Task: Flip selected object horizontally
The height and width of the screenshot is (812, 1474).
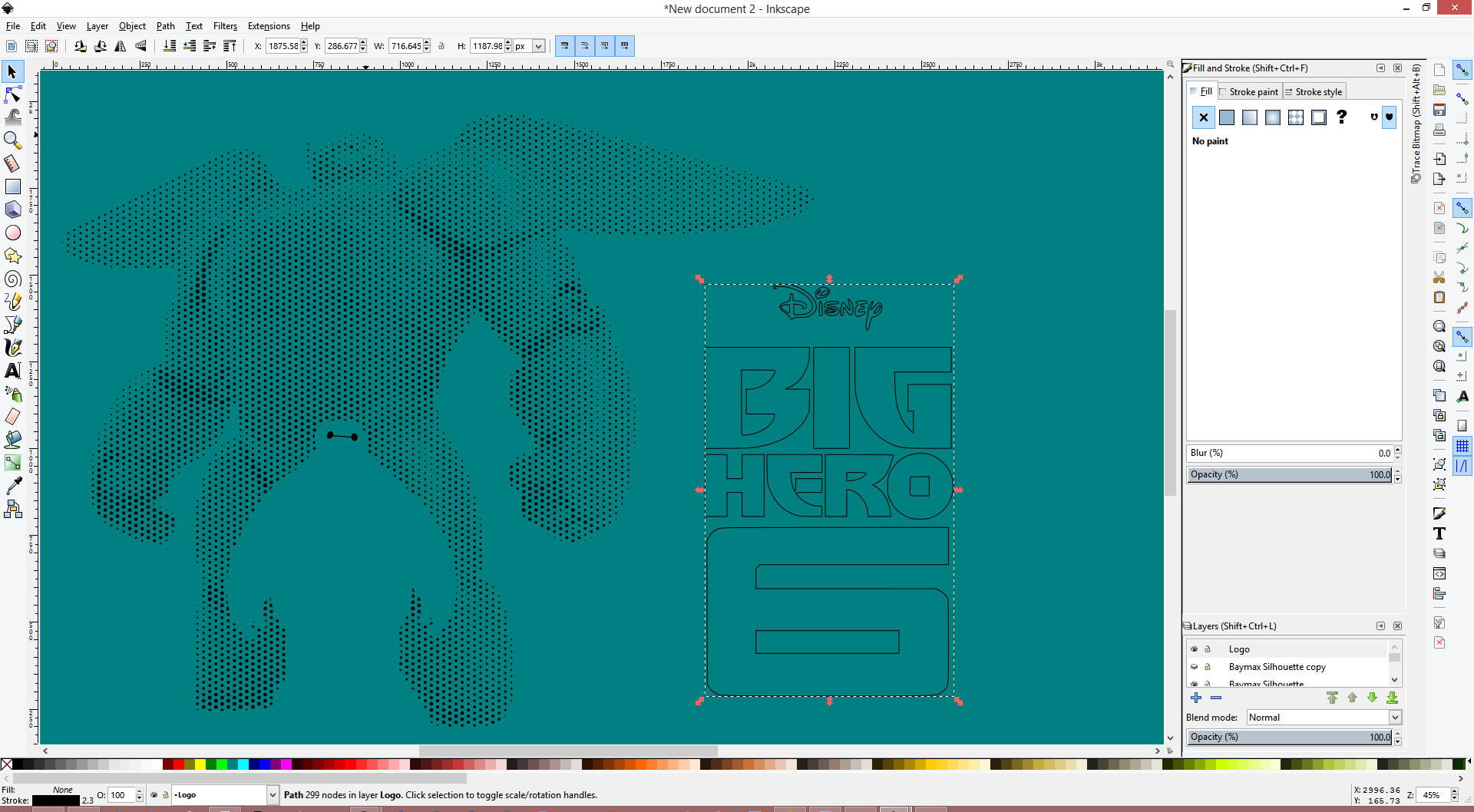Action: 121,46
